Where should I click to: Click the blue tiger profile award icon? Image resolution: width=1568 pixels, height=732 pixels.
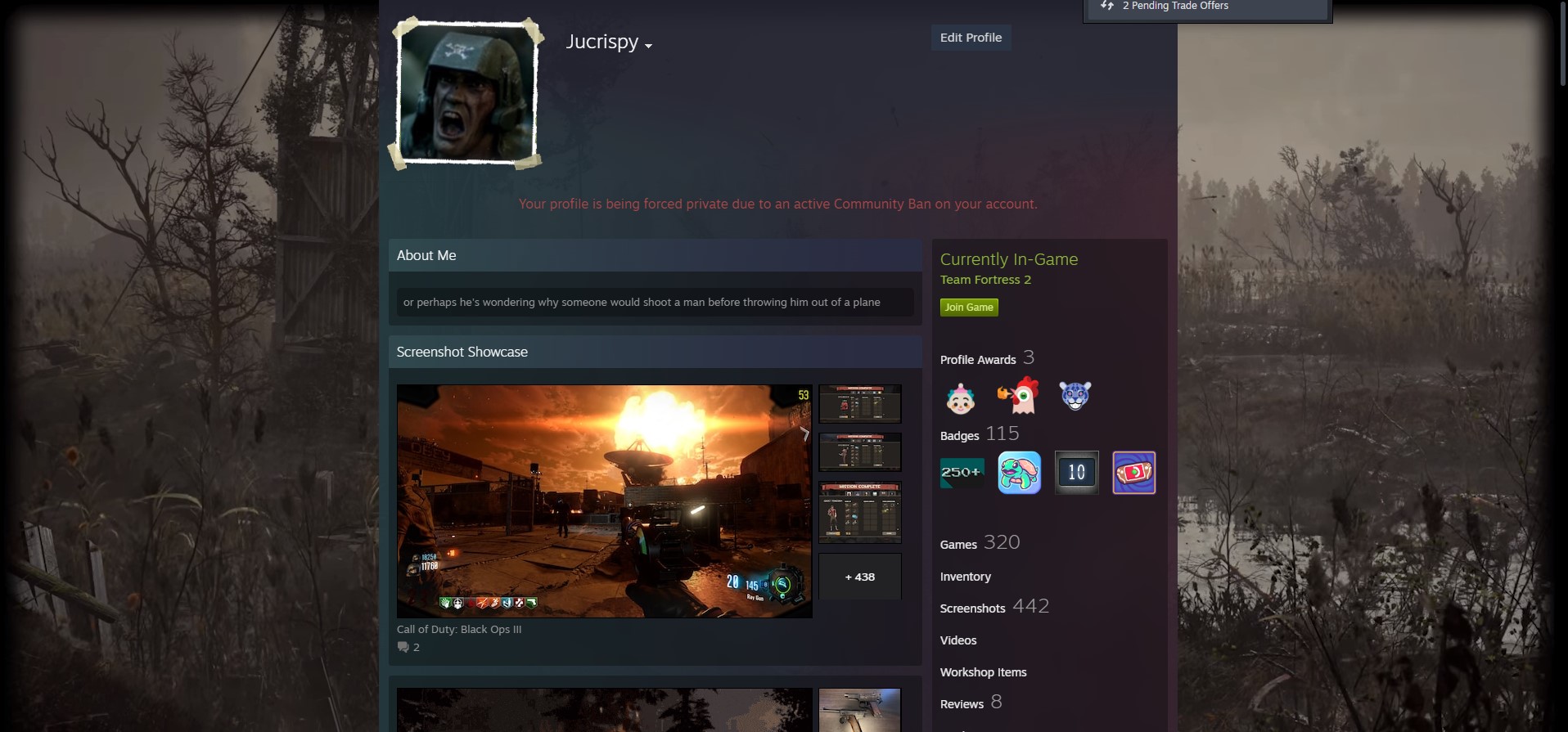[1075, 396]
